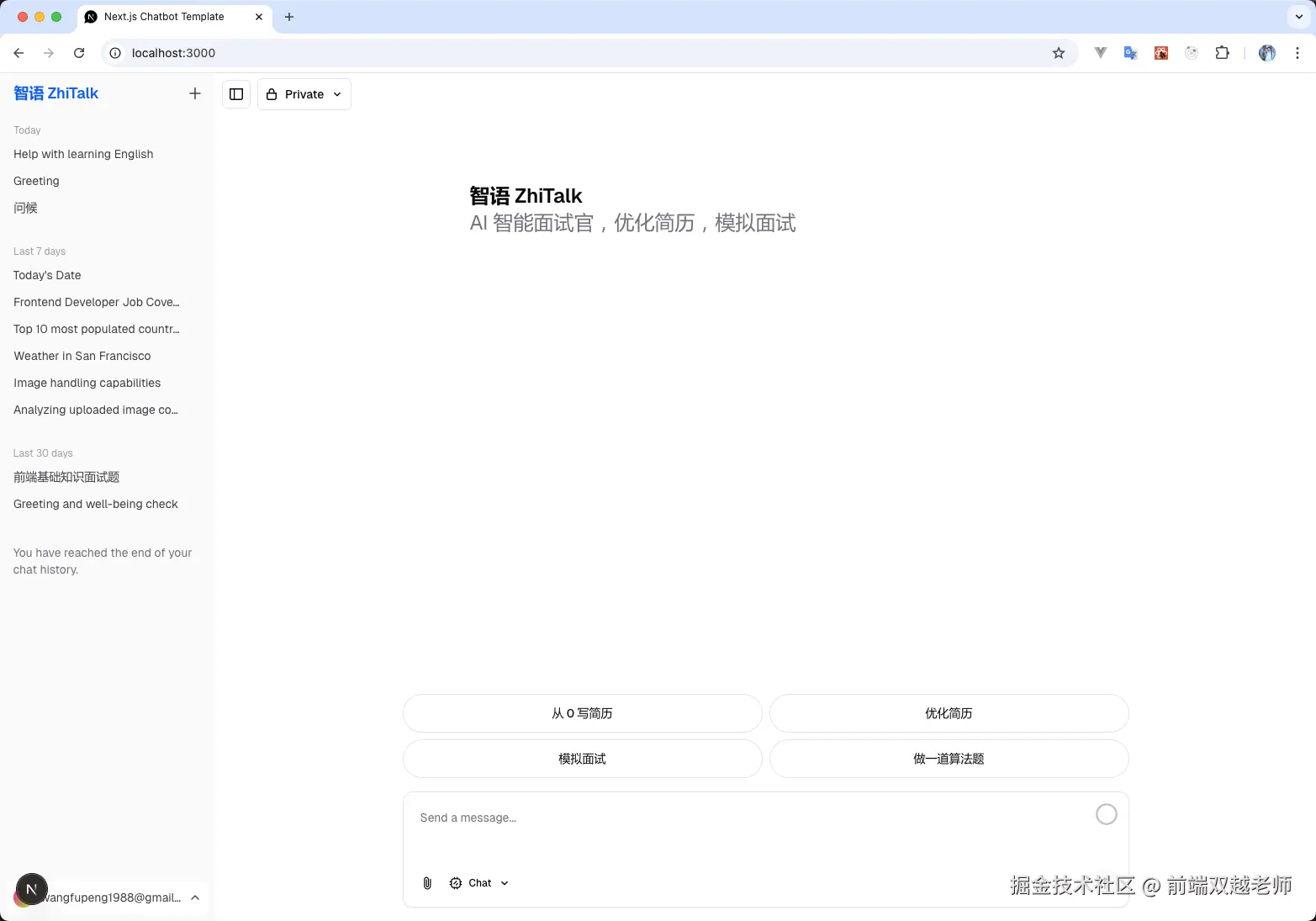Open the 前端基础知识面试题 conversation
This screenshot has height=921, width=1316.
[66, 477]
